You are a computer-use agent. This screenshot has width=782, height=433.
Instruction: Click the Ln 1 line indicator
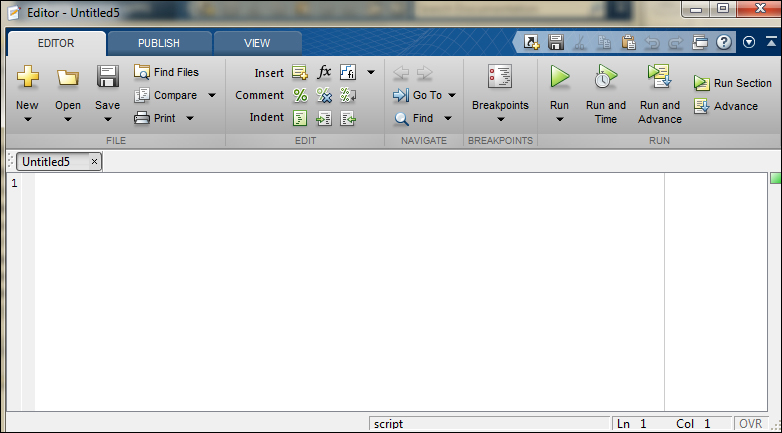631,424
